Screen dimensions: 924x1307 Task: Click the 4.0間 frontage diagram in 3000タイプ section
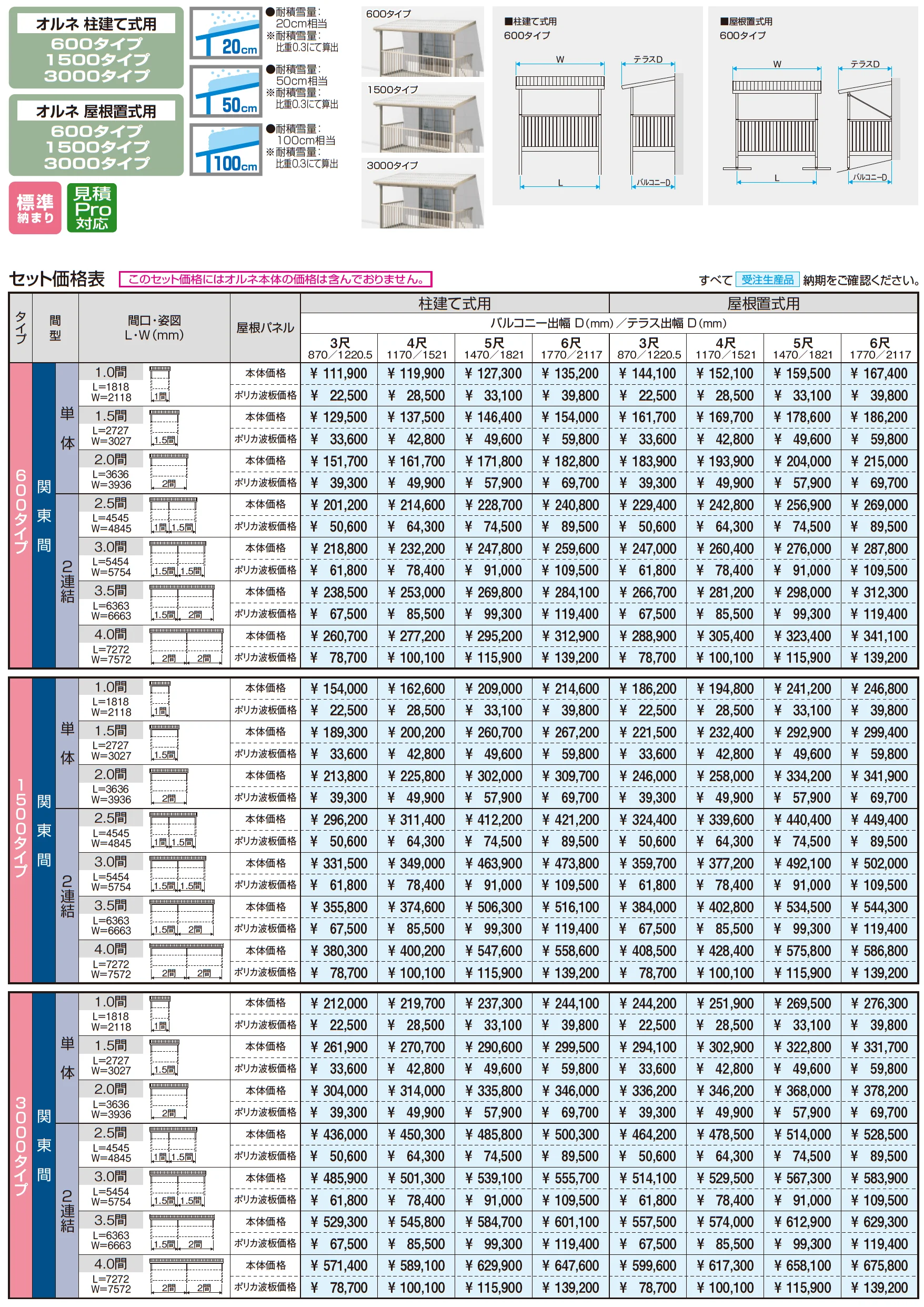(x=187, y=1277)
